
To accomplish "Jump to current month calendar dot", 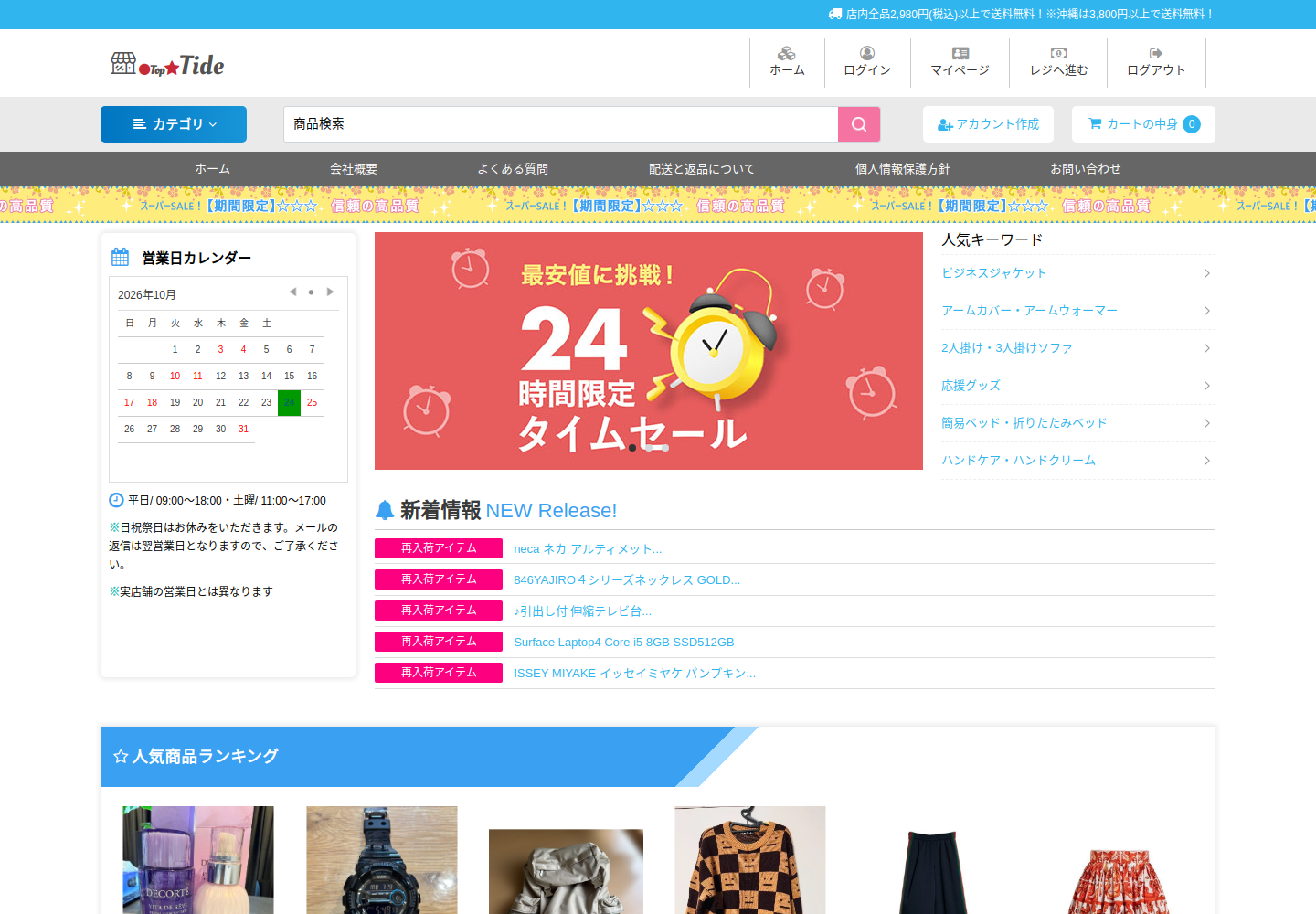I will 311,292.
